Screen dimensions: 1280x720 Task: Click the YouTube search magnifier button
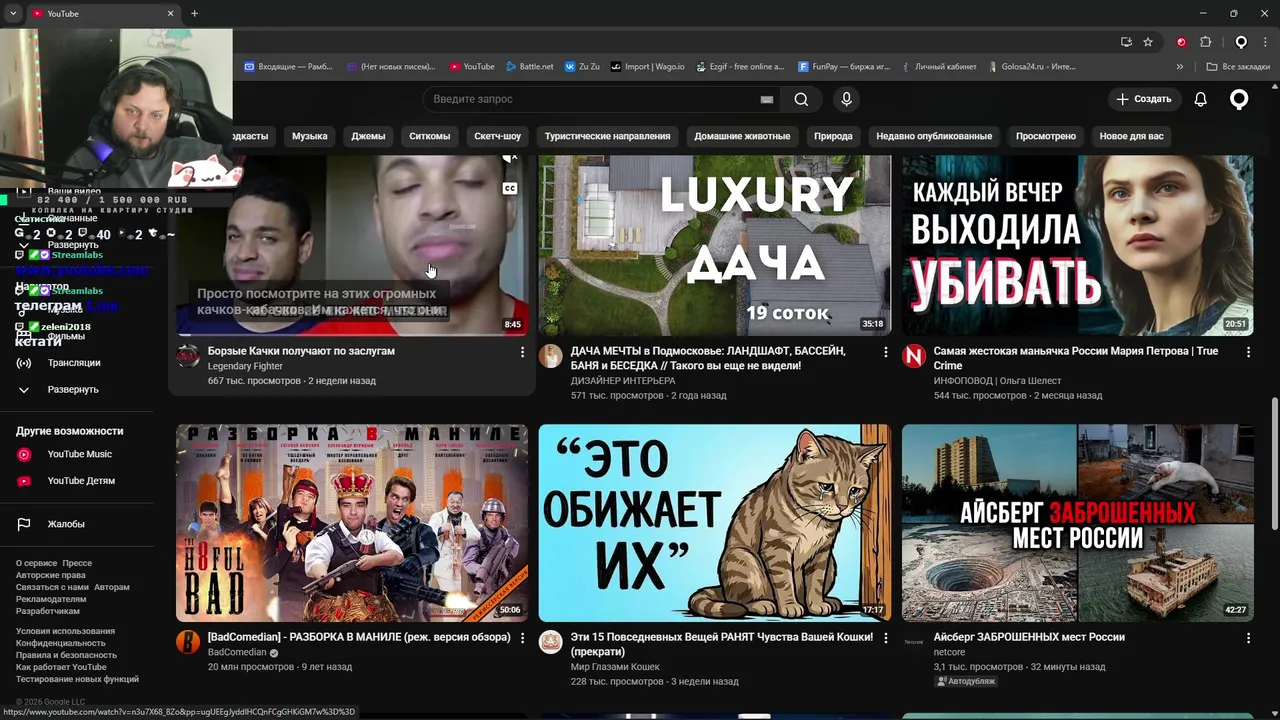801,99
